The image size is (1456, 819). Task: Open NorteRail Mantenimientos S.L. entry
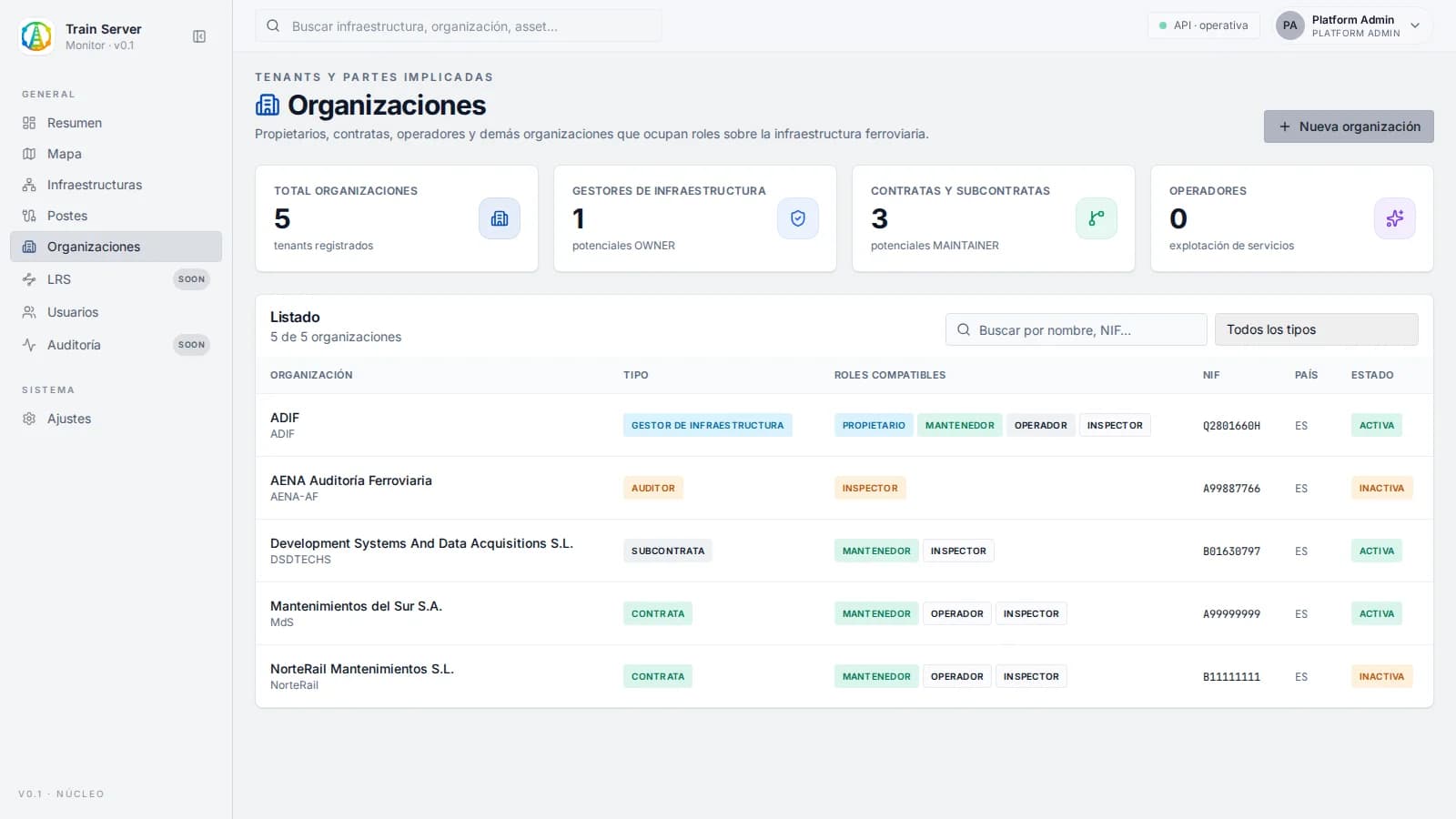pos(844,676)
